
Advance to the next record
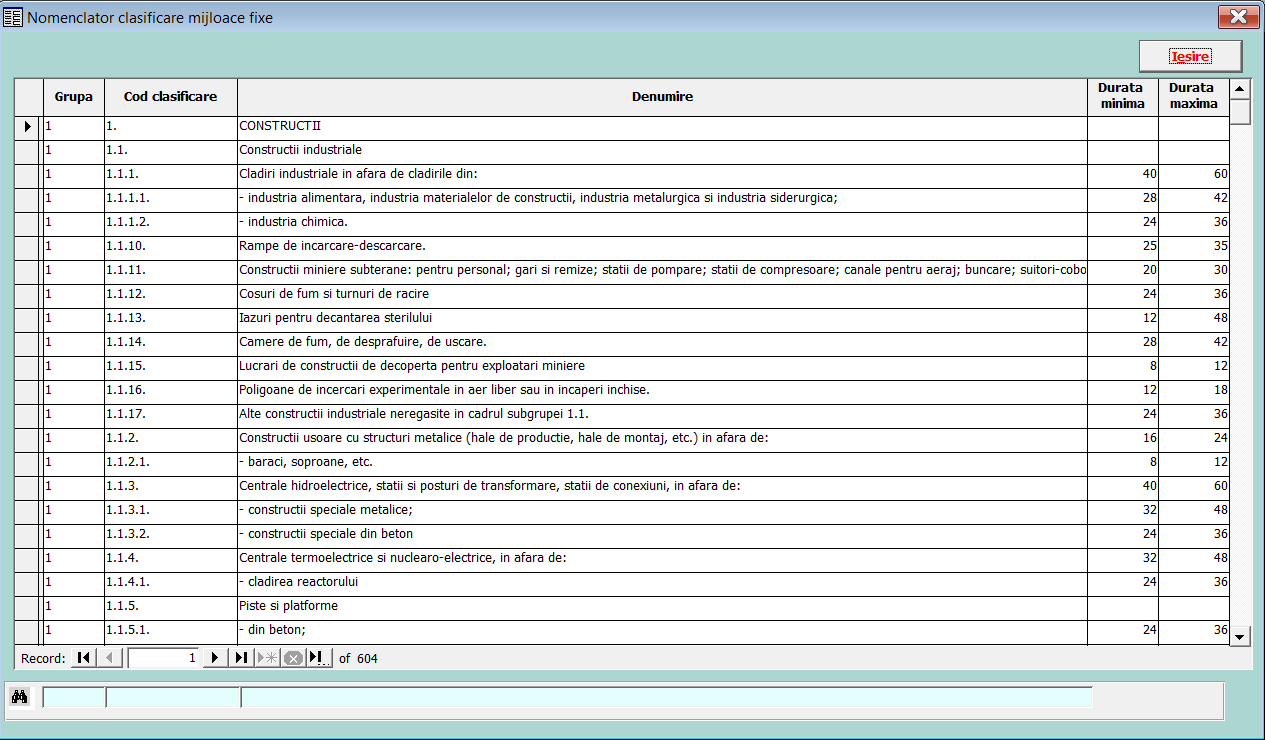pyautogui.click(x=214, y=657)
